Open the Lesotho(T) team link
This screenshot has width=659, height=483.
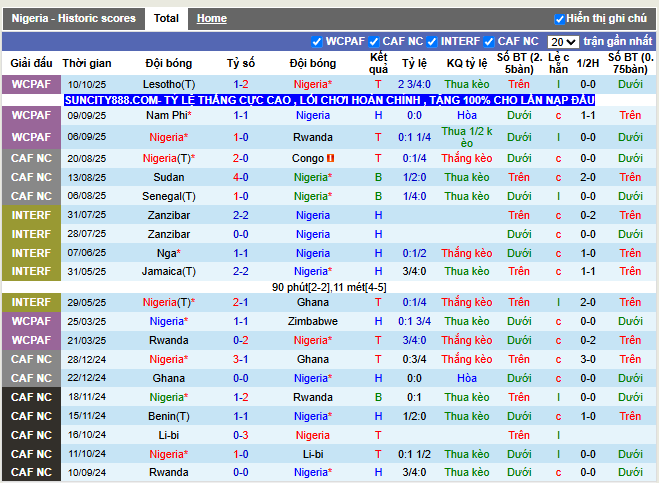pos(169,85)
